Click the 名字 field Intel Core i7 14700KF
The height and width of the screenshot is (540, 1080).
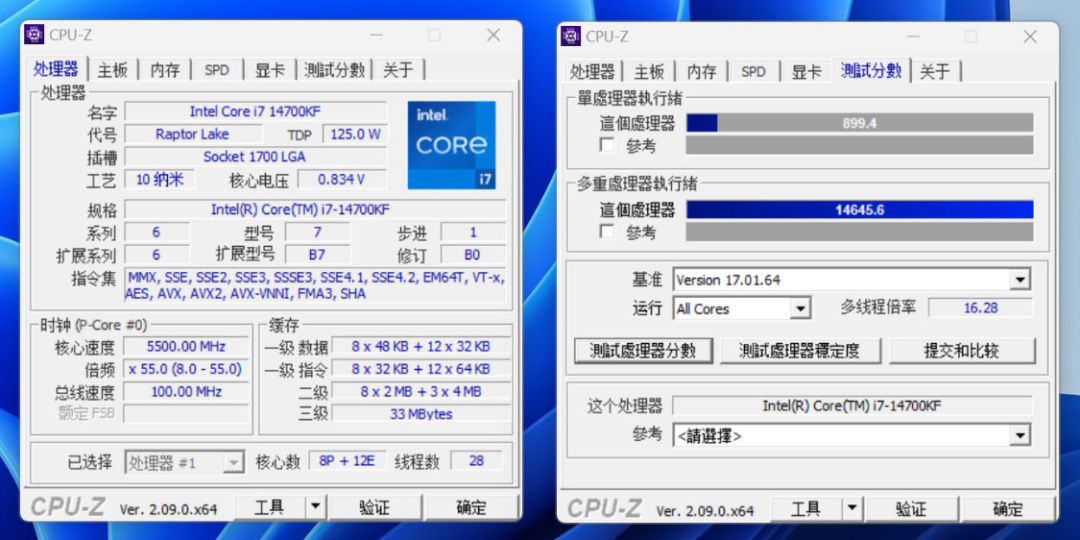[256, 111]
